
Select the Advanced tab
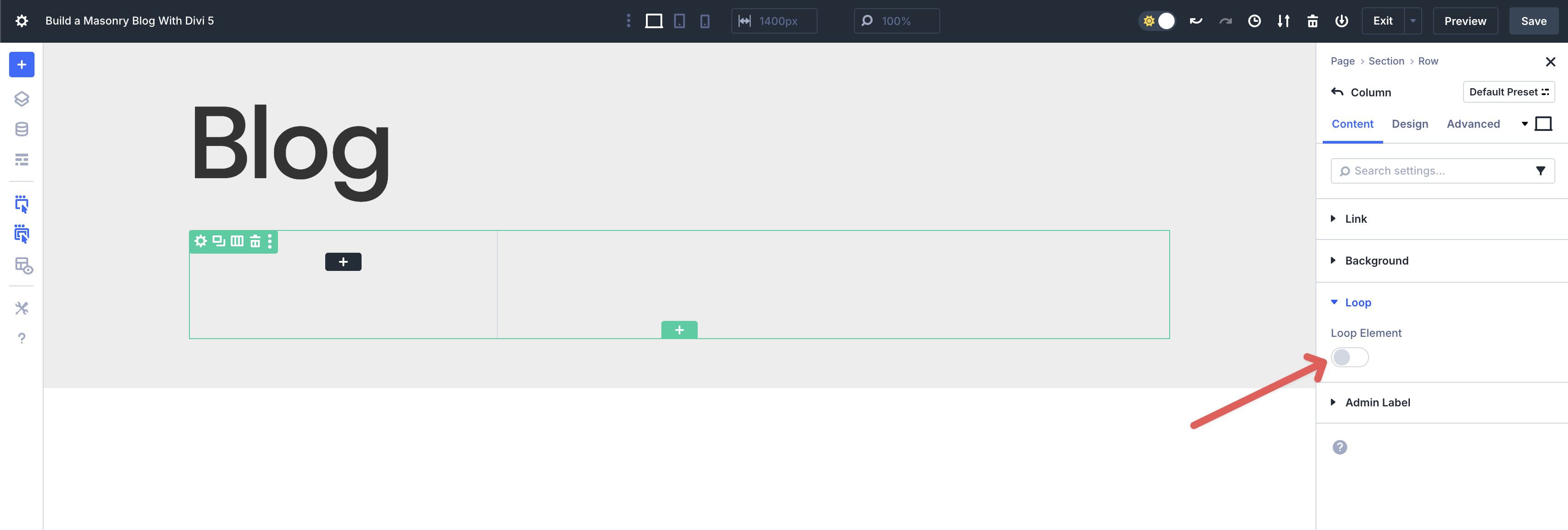click(1473, 124)
